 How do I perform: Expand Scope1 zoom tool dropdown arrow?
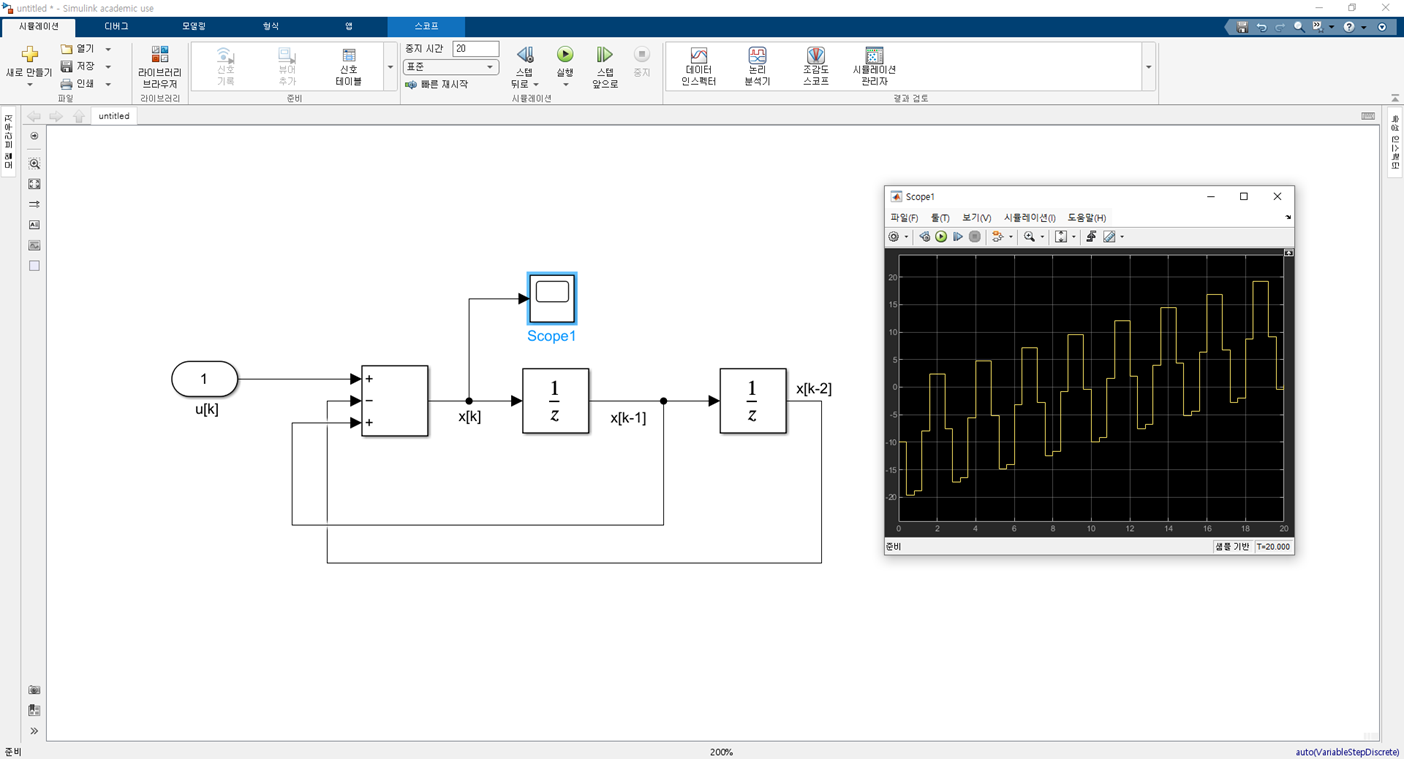(x=1042, y=237)
